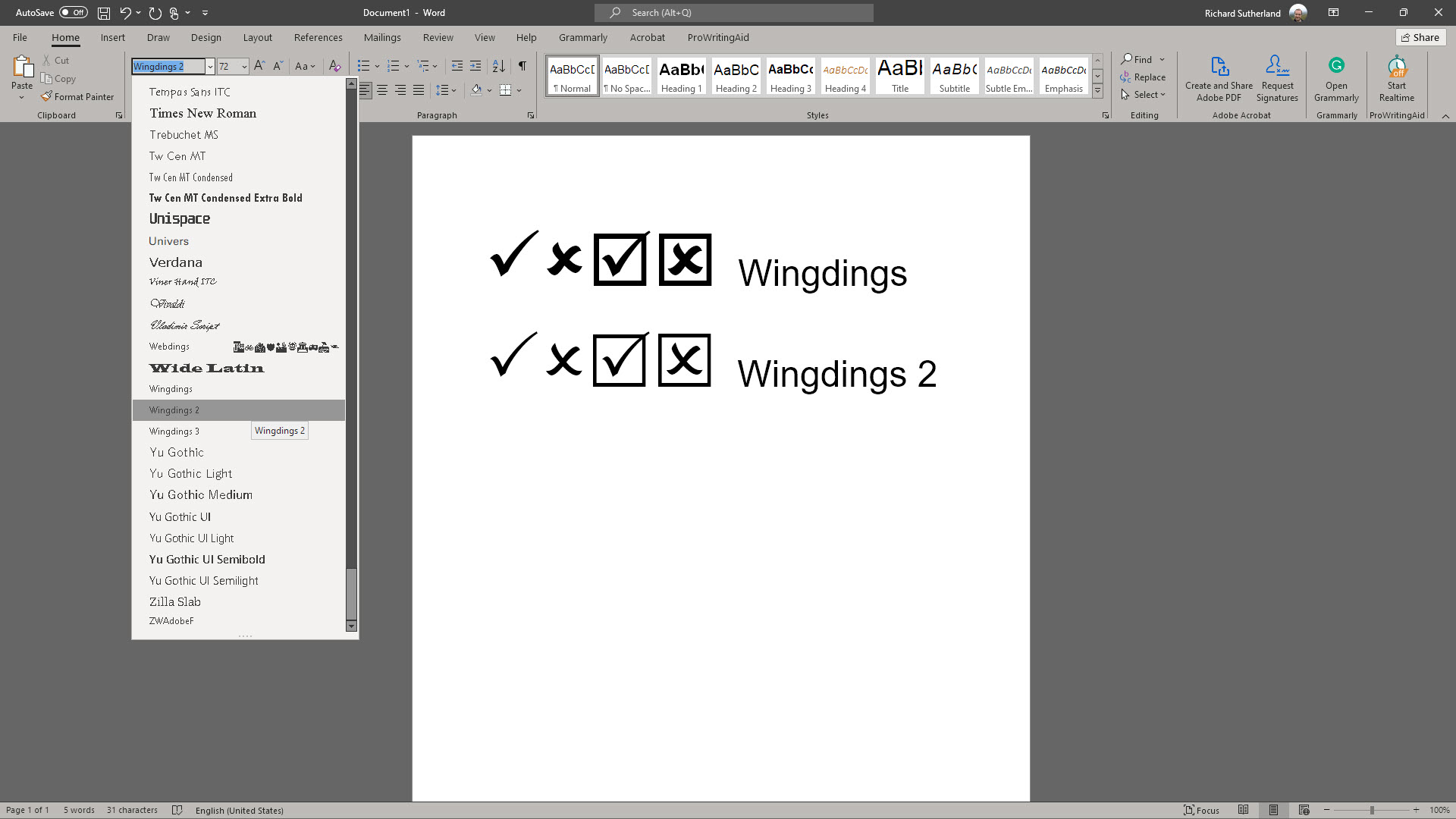Open the font size dropdown
This screenshot has height=819, width=1456.
point(244,66)
